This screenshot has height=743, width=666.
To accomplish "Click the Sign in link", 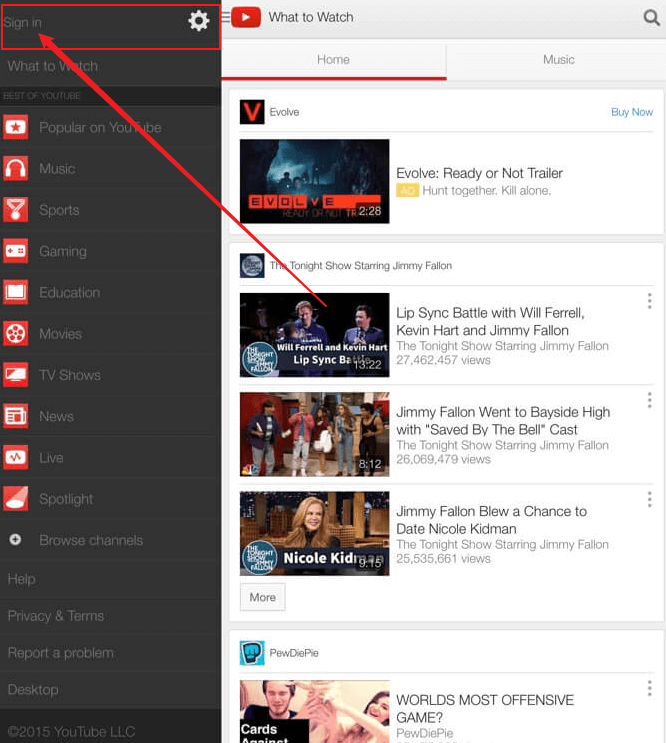I will coord(23,22).
